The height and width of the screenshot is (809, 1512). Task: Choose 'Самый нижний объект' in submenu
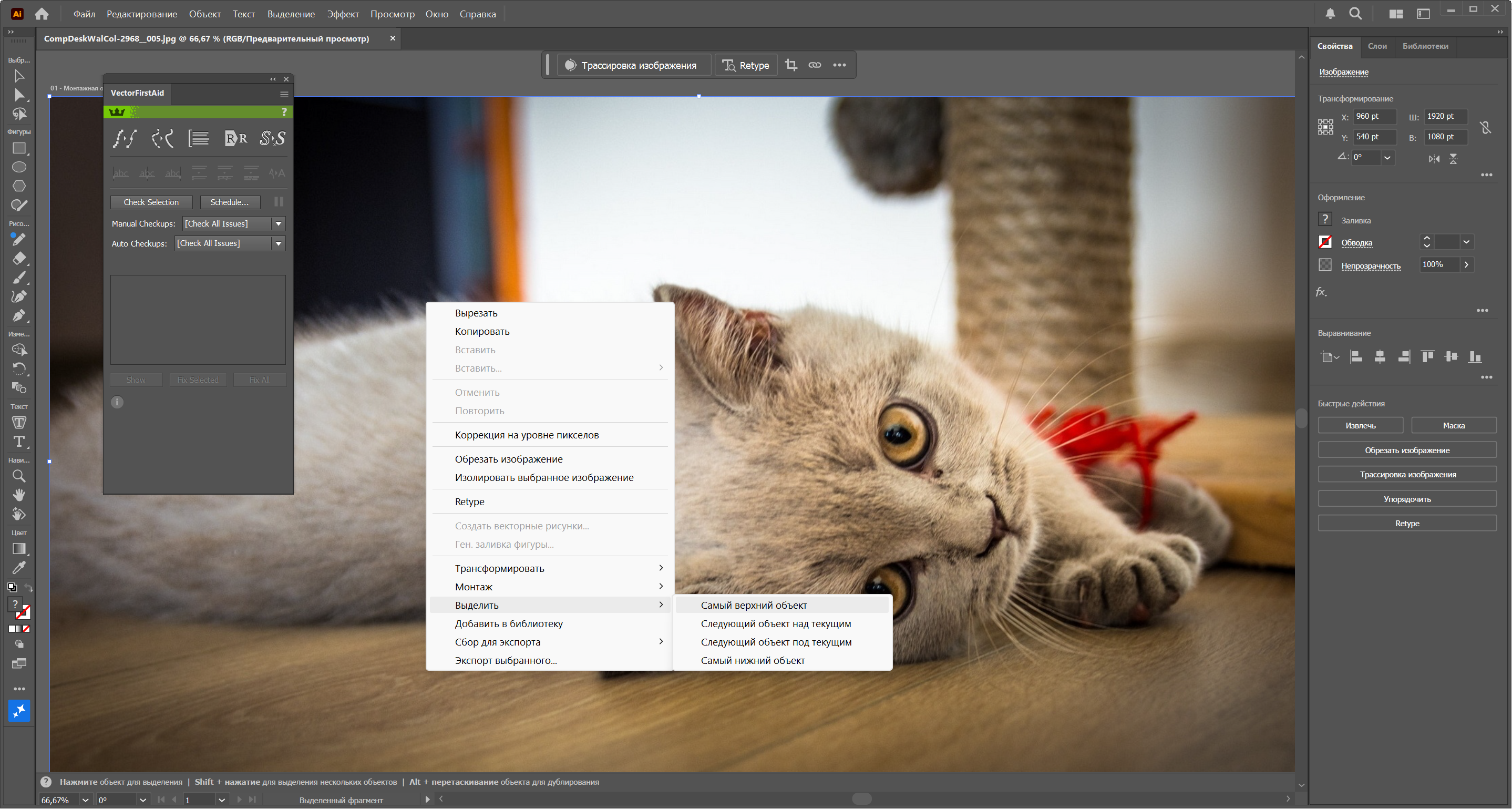[x=753, y=660]
